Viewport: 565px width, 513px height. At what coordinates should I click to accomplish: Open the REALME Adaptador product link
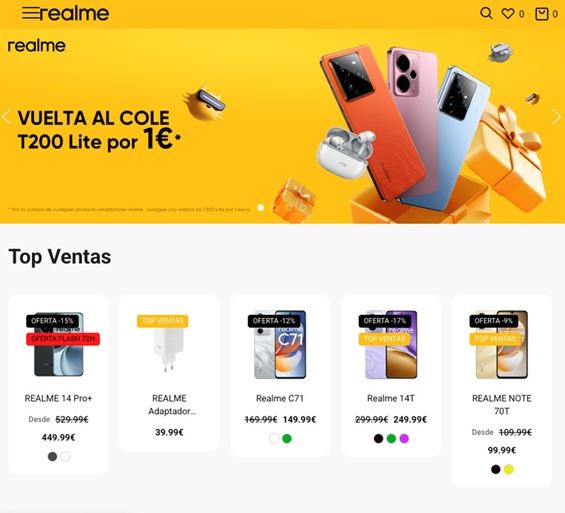click(169, 405)
